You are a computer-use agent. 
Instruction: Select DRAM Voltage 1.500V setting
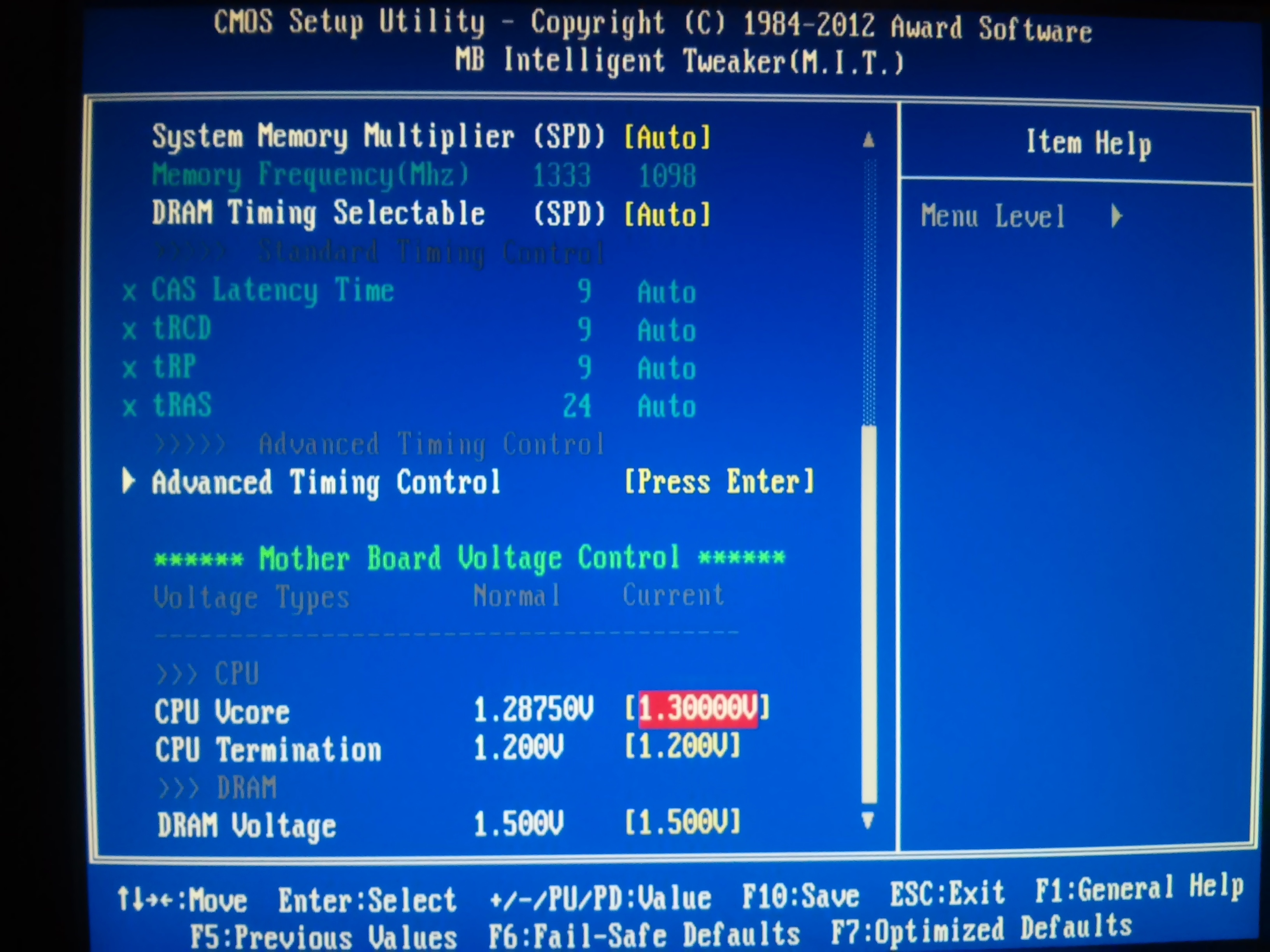click(682, 822)
